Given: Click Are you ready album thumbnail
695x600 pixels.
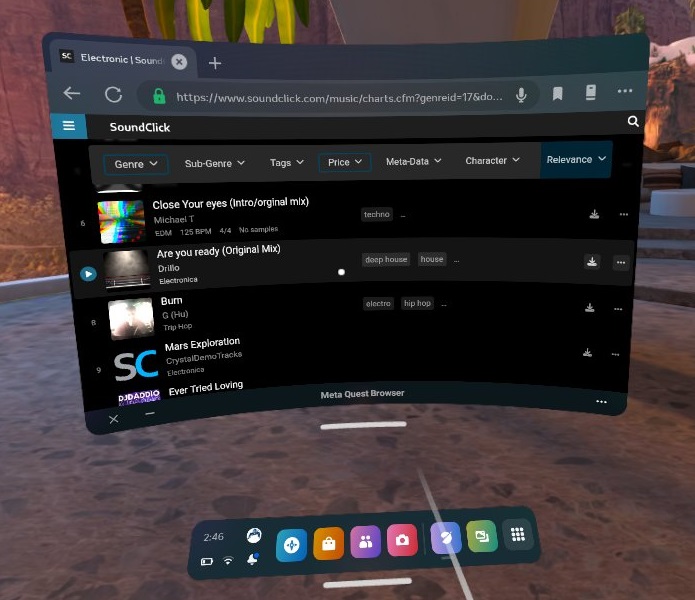Looking at the screenshot, I should click(127, 270).
